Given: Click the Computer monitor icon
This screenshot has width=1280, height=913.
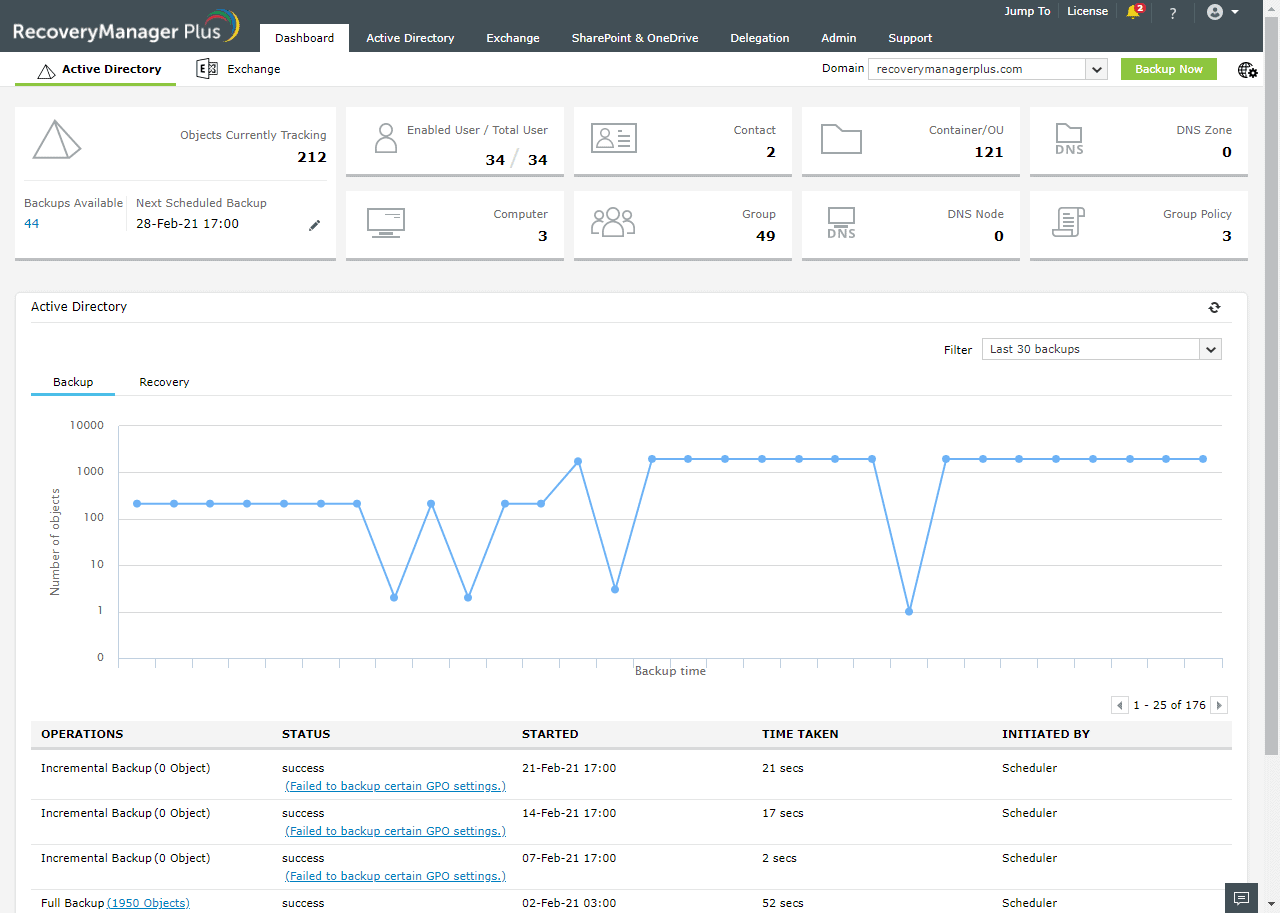Looking at the screenshot, I should click(385, 222).
